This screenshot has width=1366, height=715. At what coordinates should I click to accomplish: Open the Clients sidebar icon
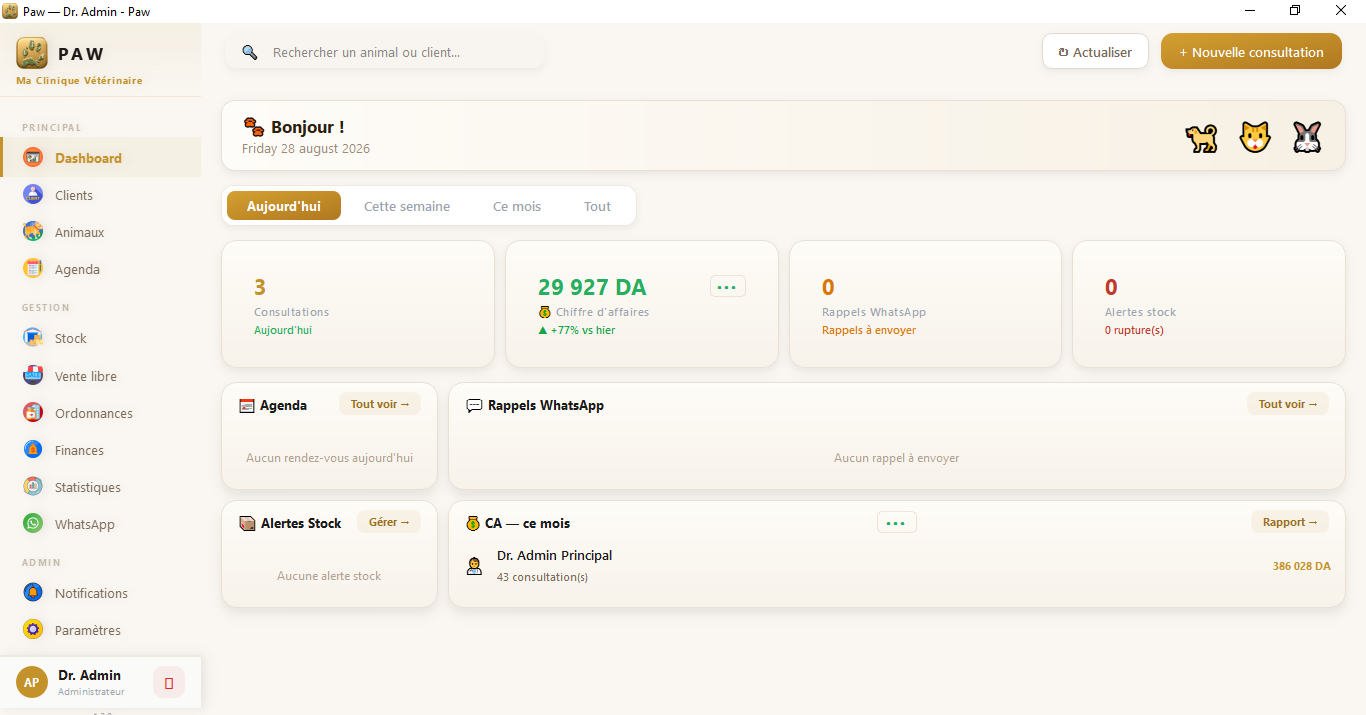[33, 194]
